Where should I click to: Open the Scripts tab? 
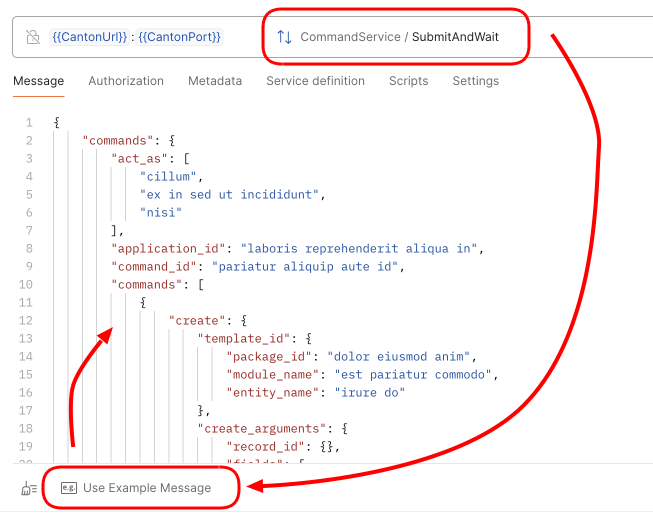408,81
